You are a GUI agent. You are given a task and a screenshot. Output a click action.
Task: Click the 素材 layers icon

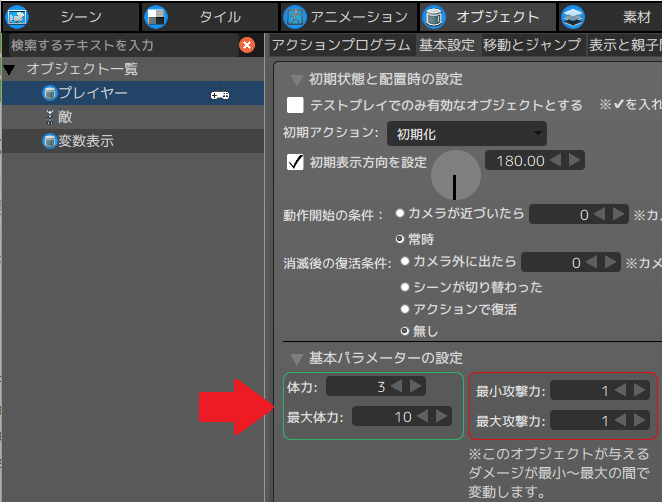[573, 17]
